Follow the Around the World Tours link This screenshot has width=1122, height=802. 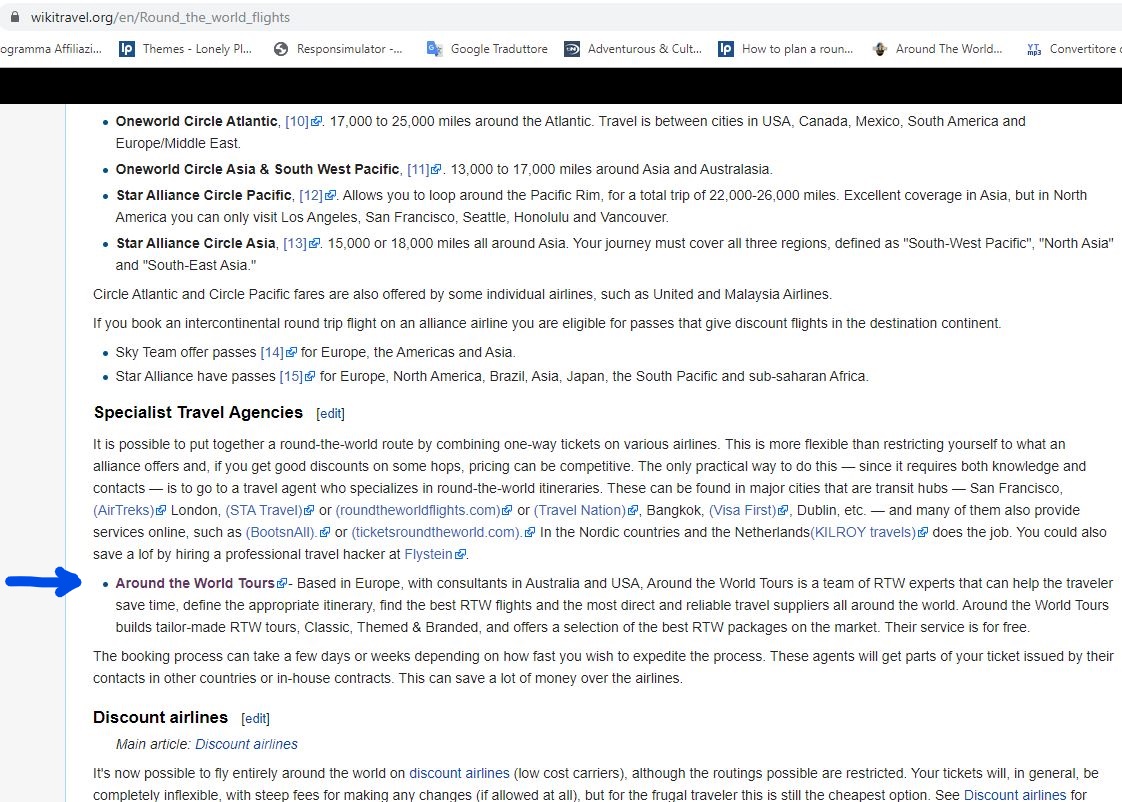(x=195, y=583)
